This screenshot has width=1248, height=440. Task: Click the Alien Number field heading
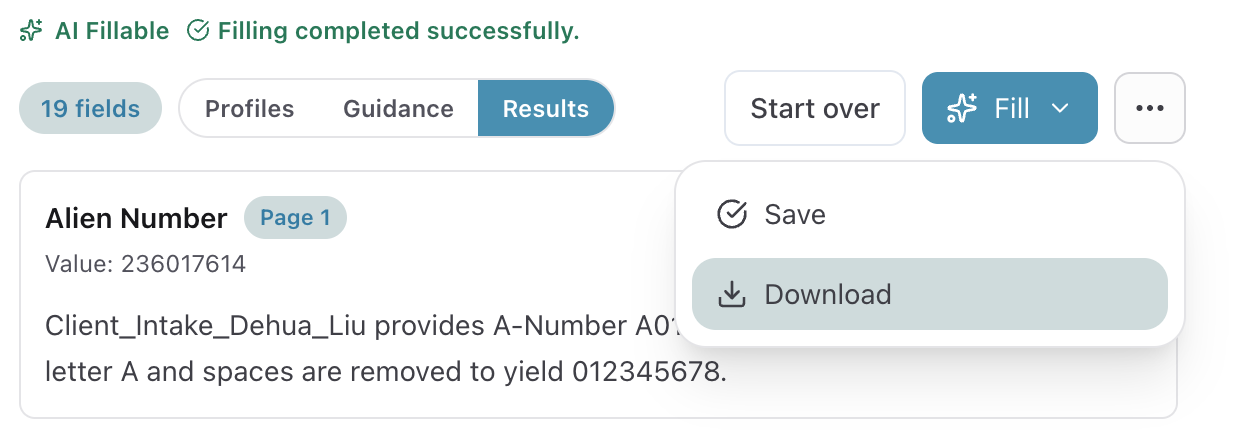pyautogui.click(x=136, y=218)
